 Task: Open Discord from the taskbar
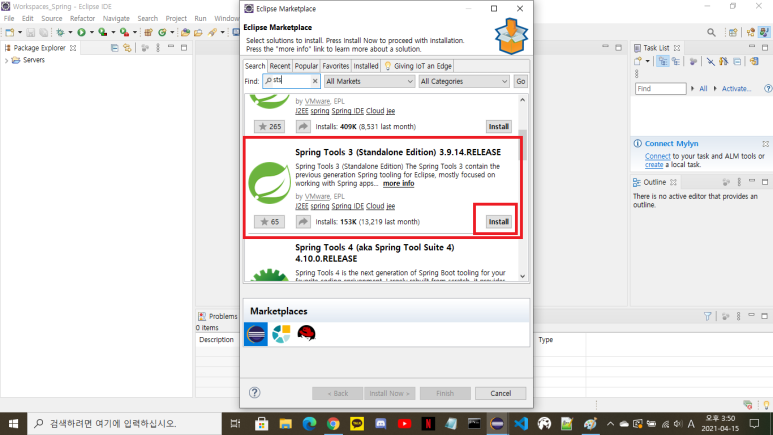(x=381, y=424)
